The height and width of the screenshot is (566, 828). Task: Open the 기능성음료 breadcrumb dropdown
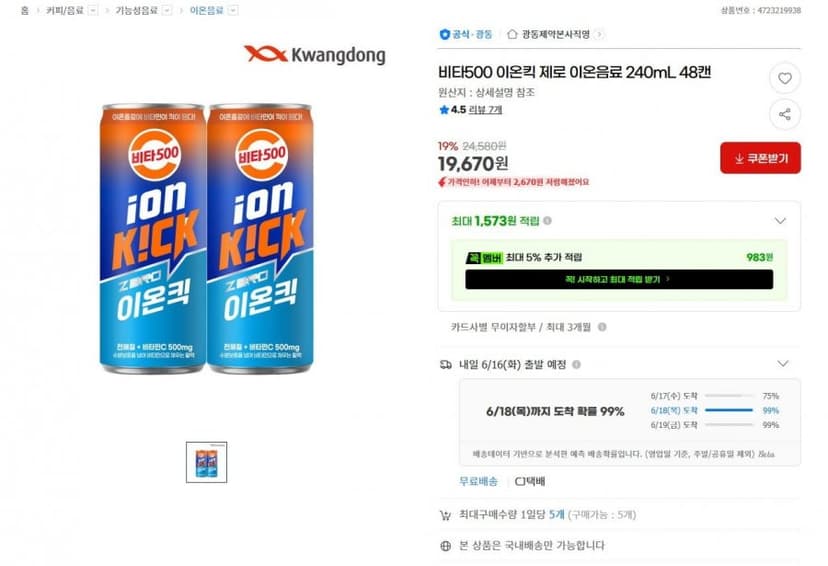coord(166,10)
